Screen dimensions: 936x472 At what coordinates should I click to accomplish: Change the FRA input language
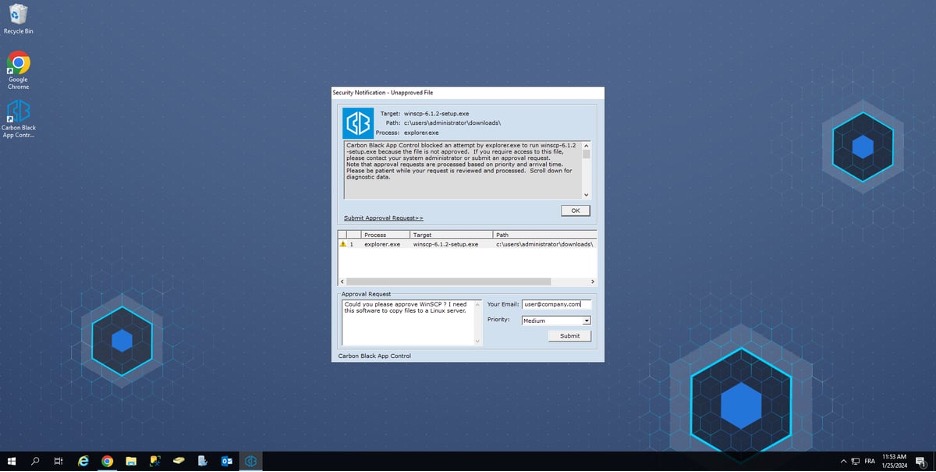pos(870,461)
